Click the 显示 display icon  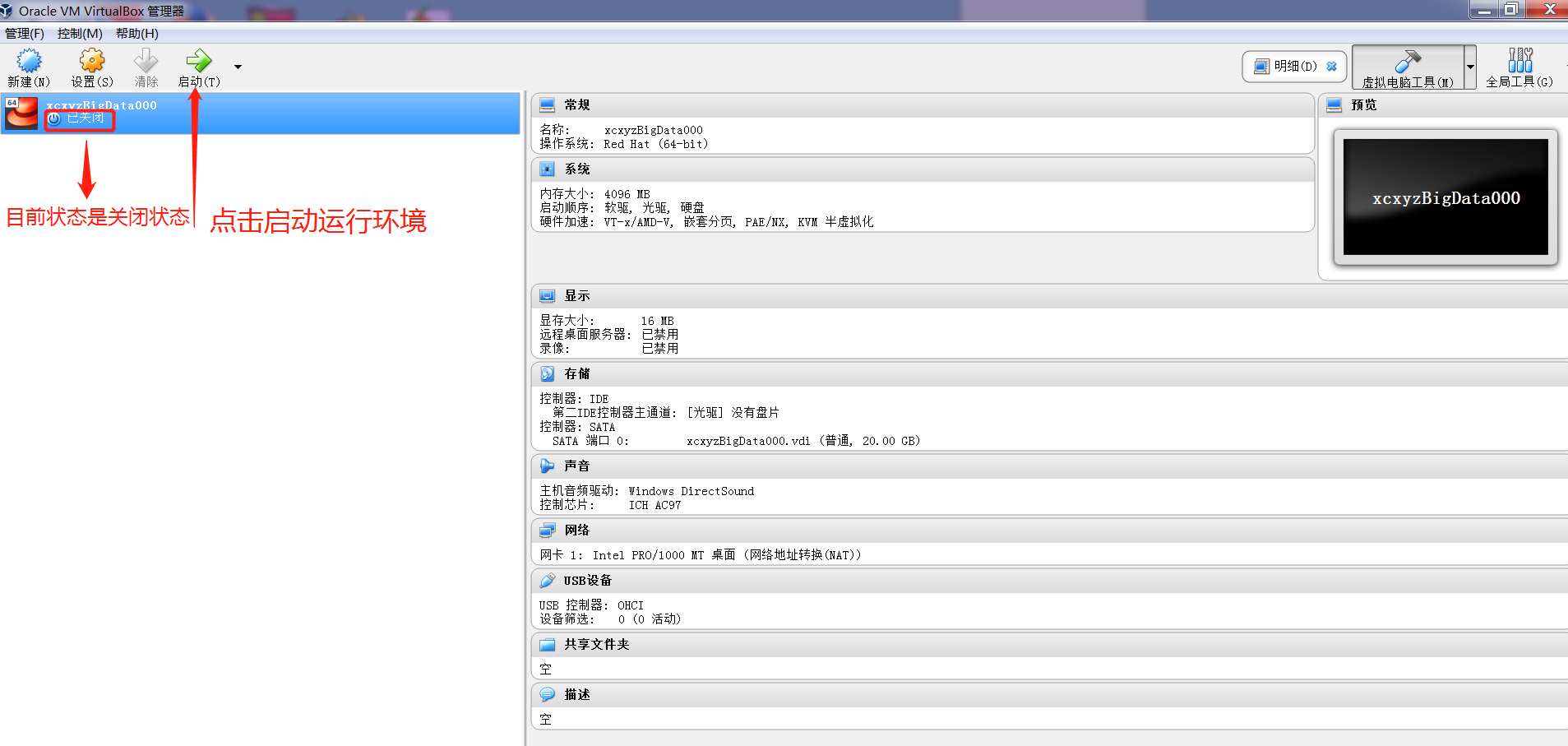point(548,296)
